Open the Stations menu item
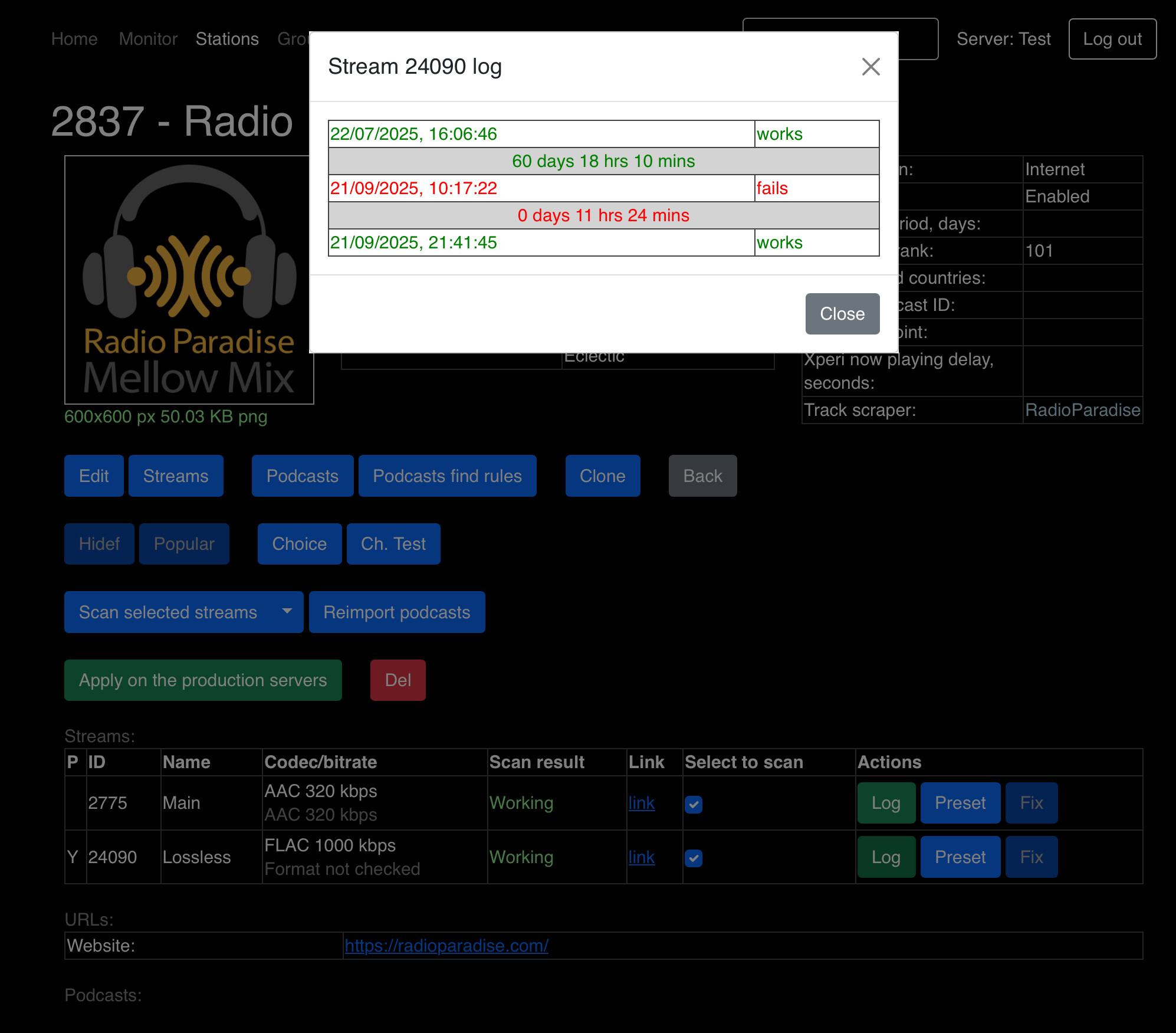 tap(227, 39)
